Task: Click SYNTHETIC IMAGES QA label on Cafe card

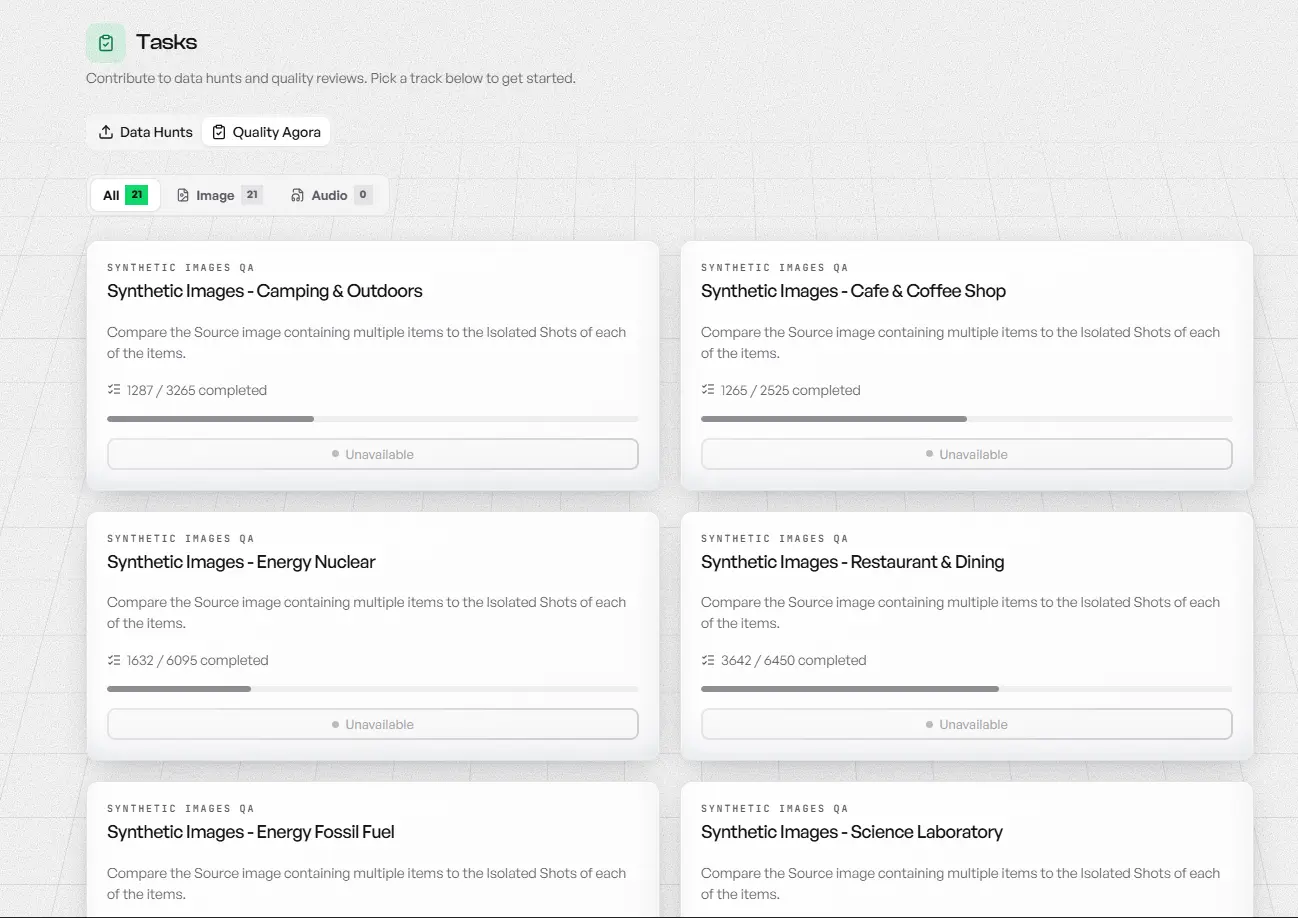Action: tap(775, 268)
